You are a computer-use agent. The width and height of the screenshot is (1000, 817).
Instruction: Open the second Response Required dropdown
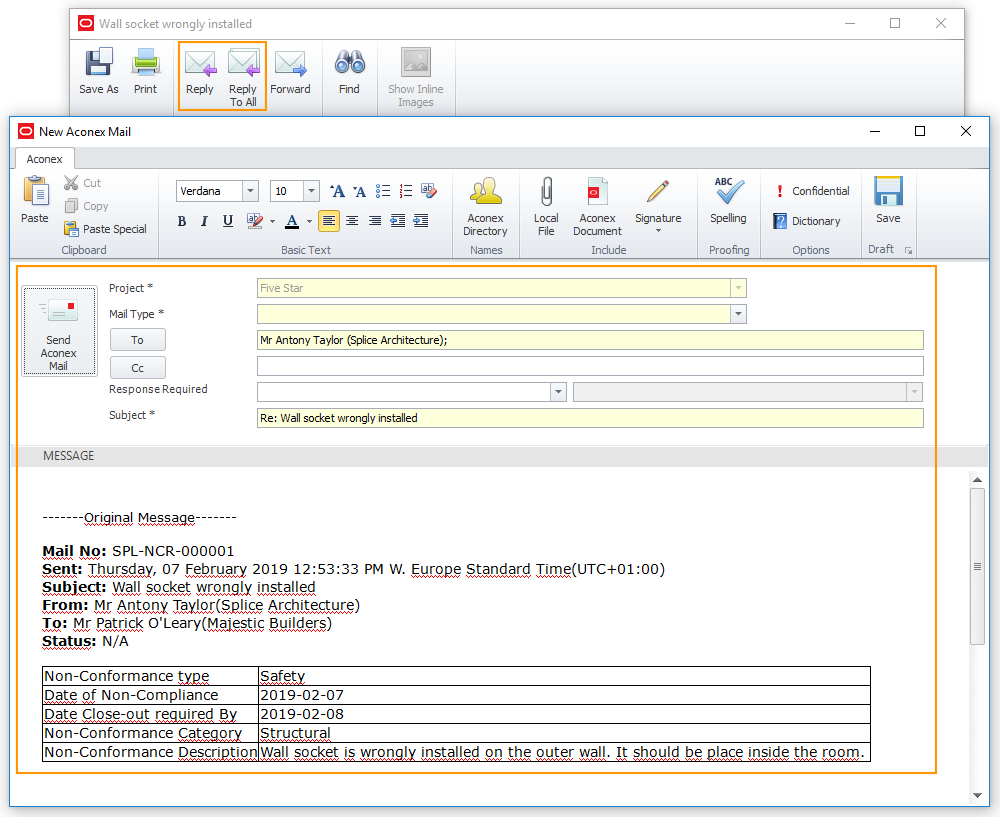(915, 392)
